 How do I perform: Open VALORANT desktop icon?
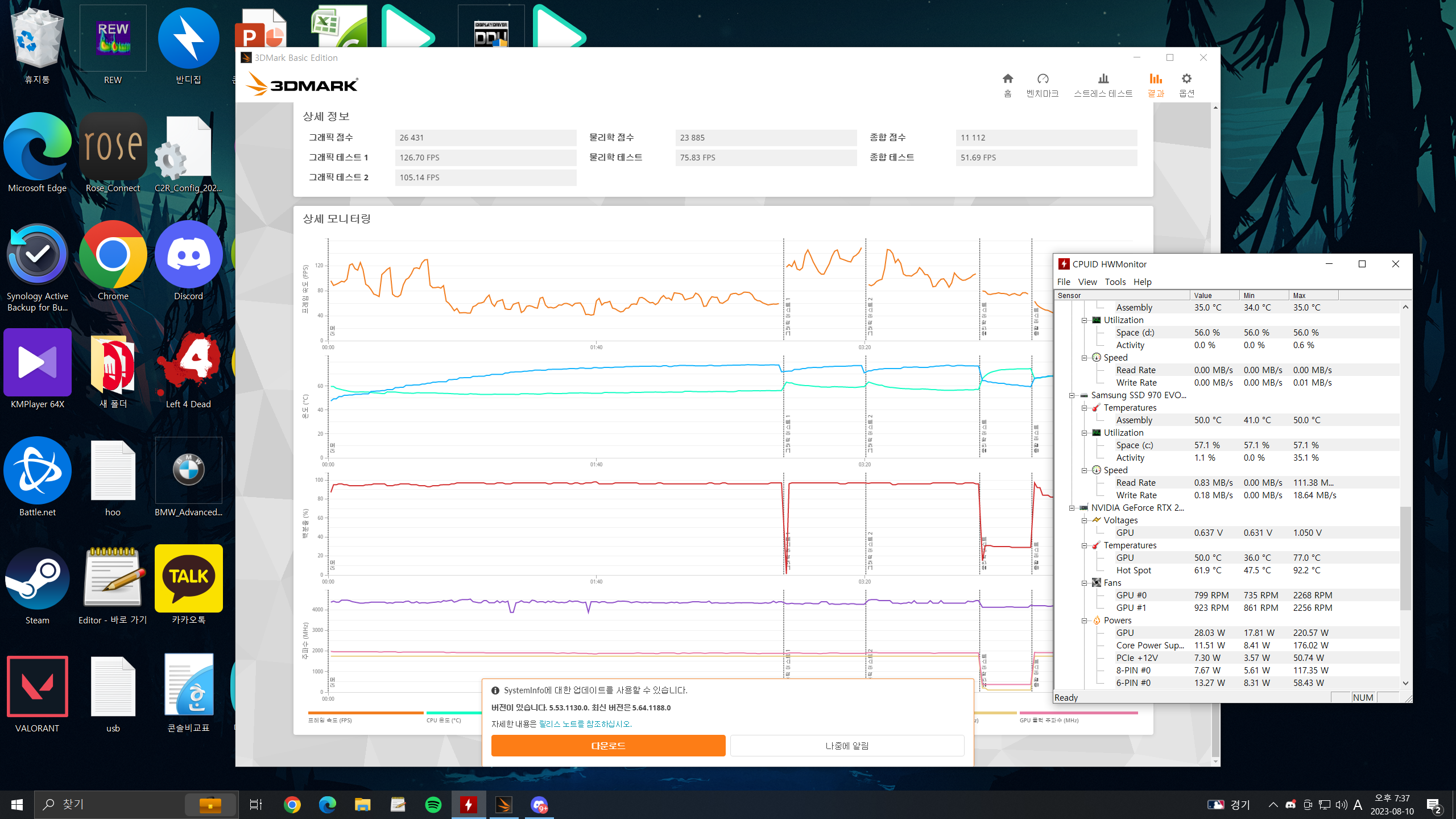[38, 694]
